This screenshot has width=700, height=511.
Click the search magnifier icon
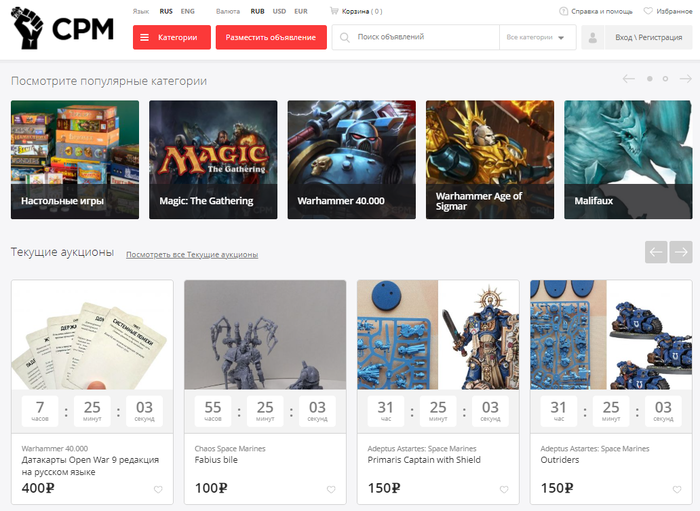point(345,37)
